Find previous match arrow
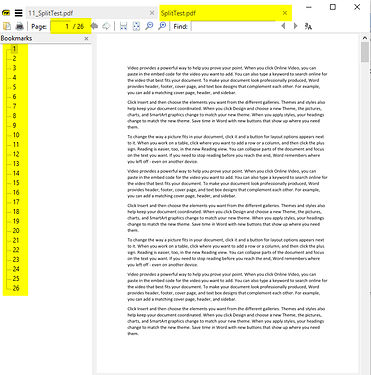The width and height of the screenshot is (371, 375). [x=283, y=26]
